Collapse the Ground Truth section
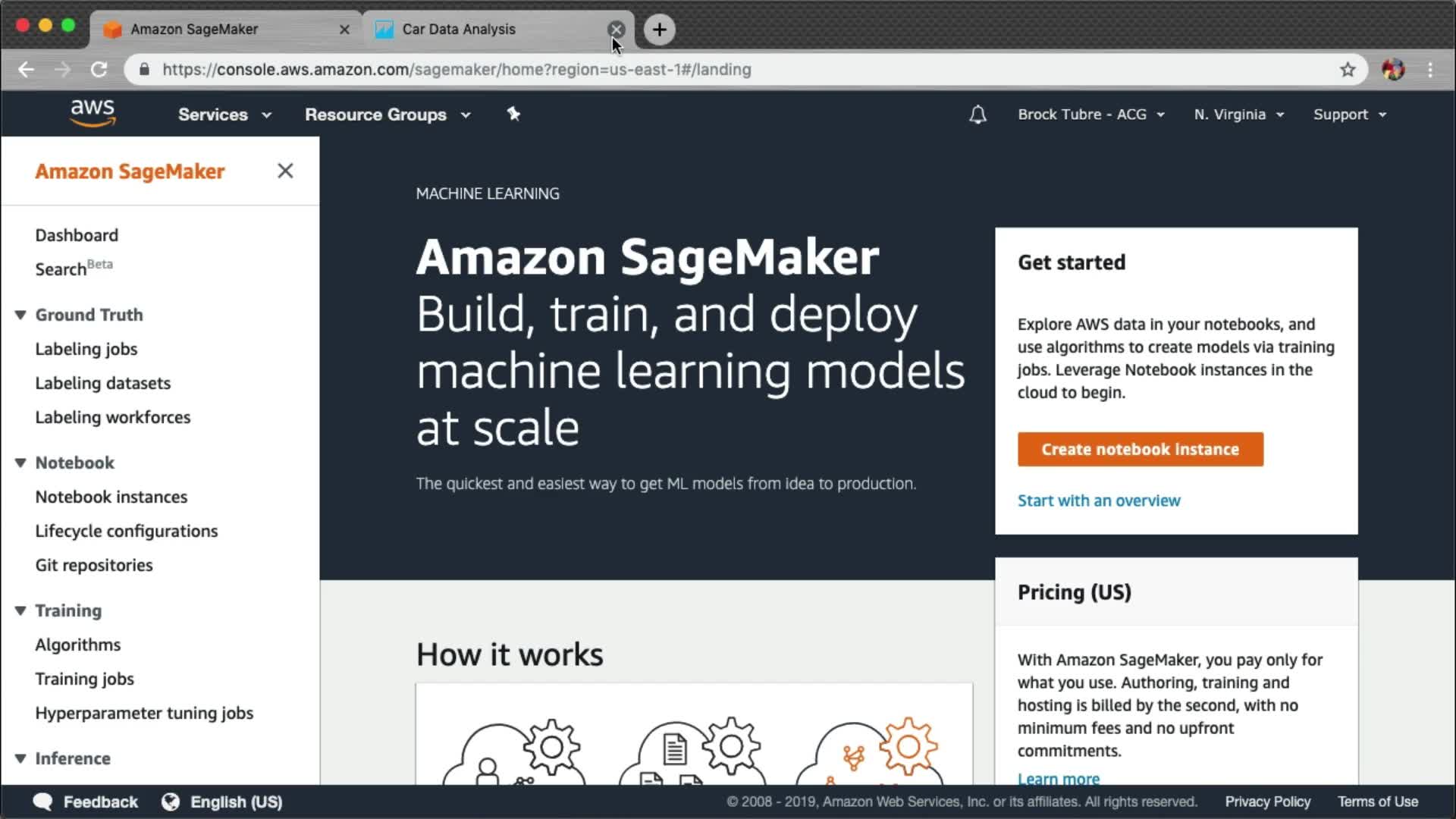The image size is (1456, 819). click(20, 315)
